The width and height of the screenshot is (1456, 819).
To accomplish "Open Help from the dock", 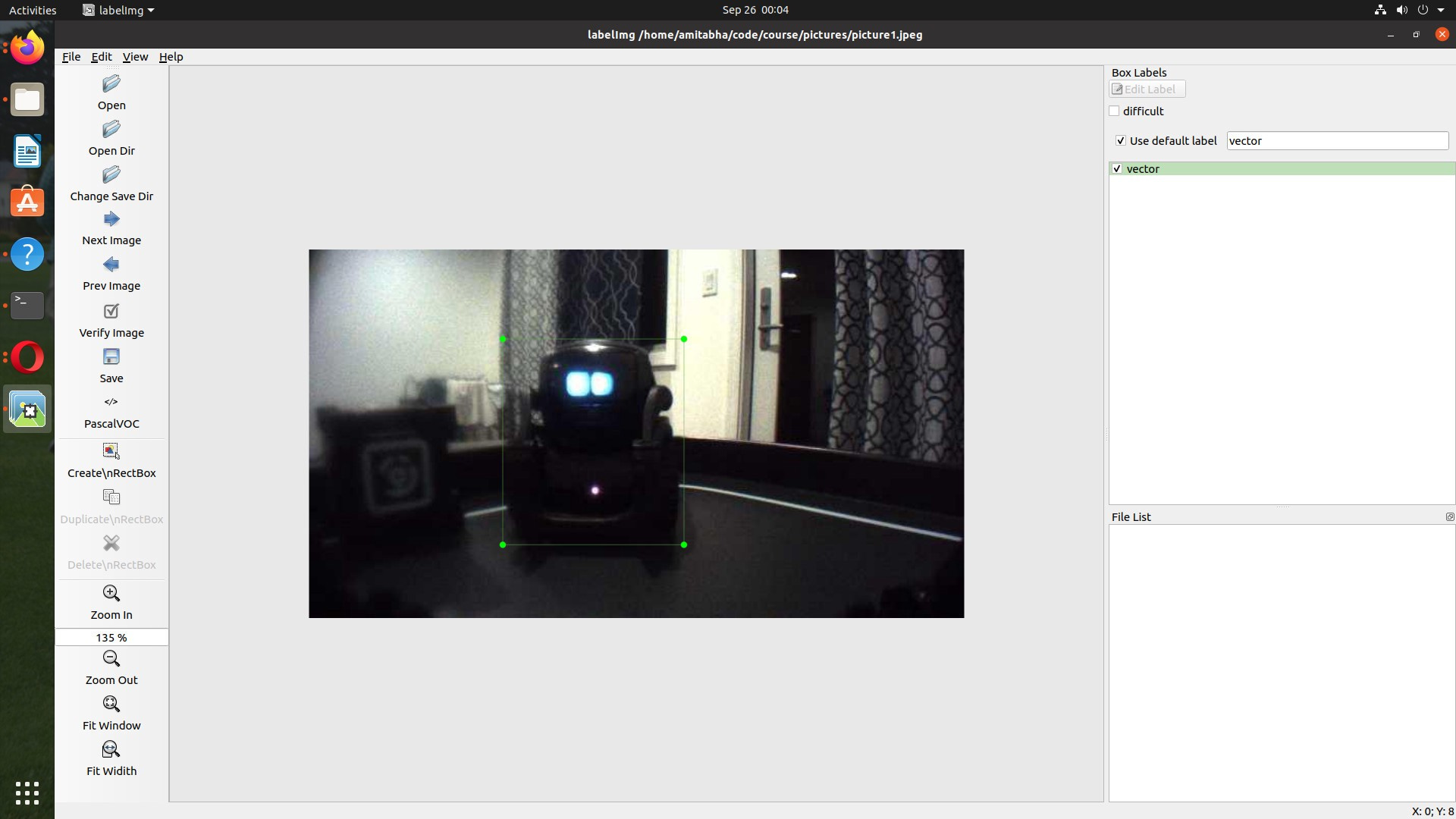I will pos(27,254).
